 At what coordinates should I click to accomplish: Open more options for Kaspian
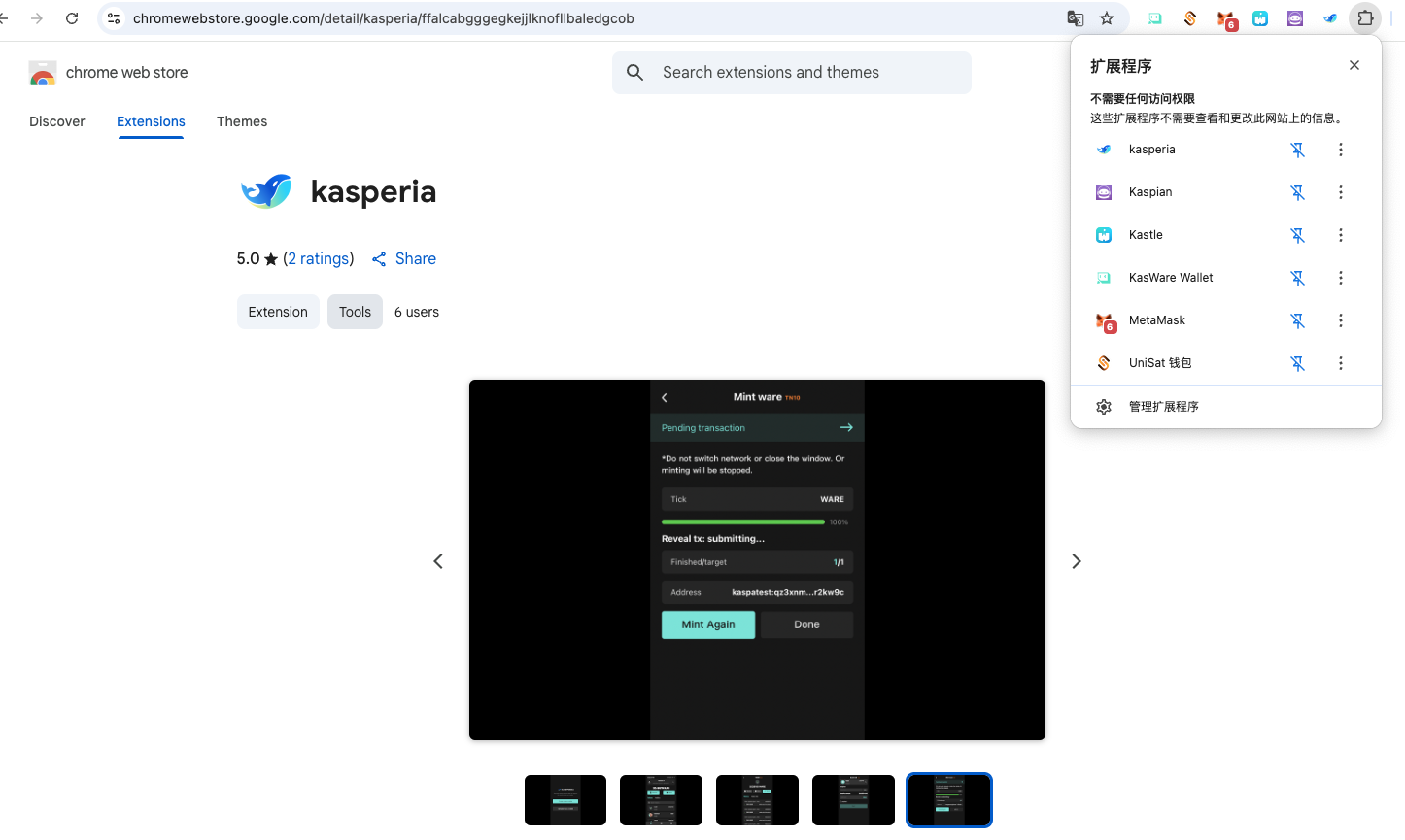[x=1341, y=192]
